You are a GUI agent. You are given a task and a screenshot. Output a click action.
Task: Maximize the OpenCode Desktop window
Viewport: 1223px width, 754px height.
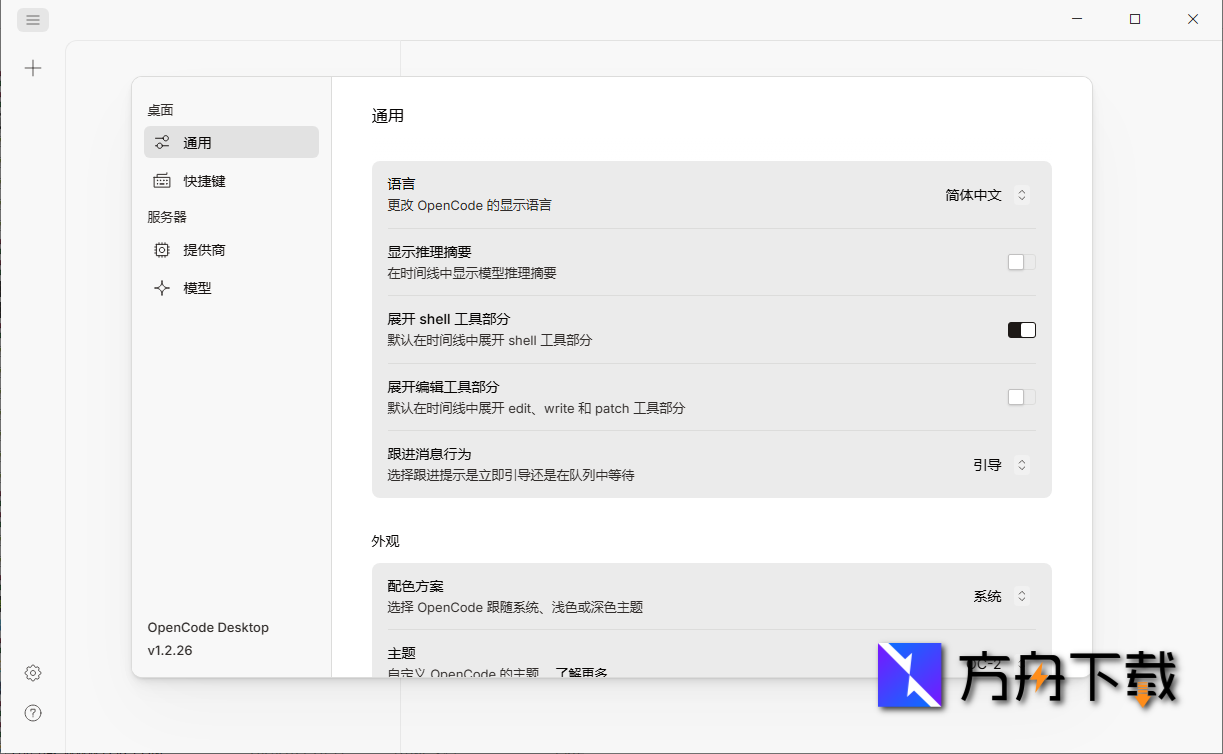pyautogui.click(x=1135, y=18)
